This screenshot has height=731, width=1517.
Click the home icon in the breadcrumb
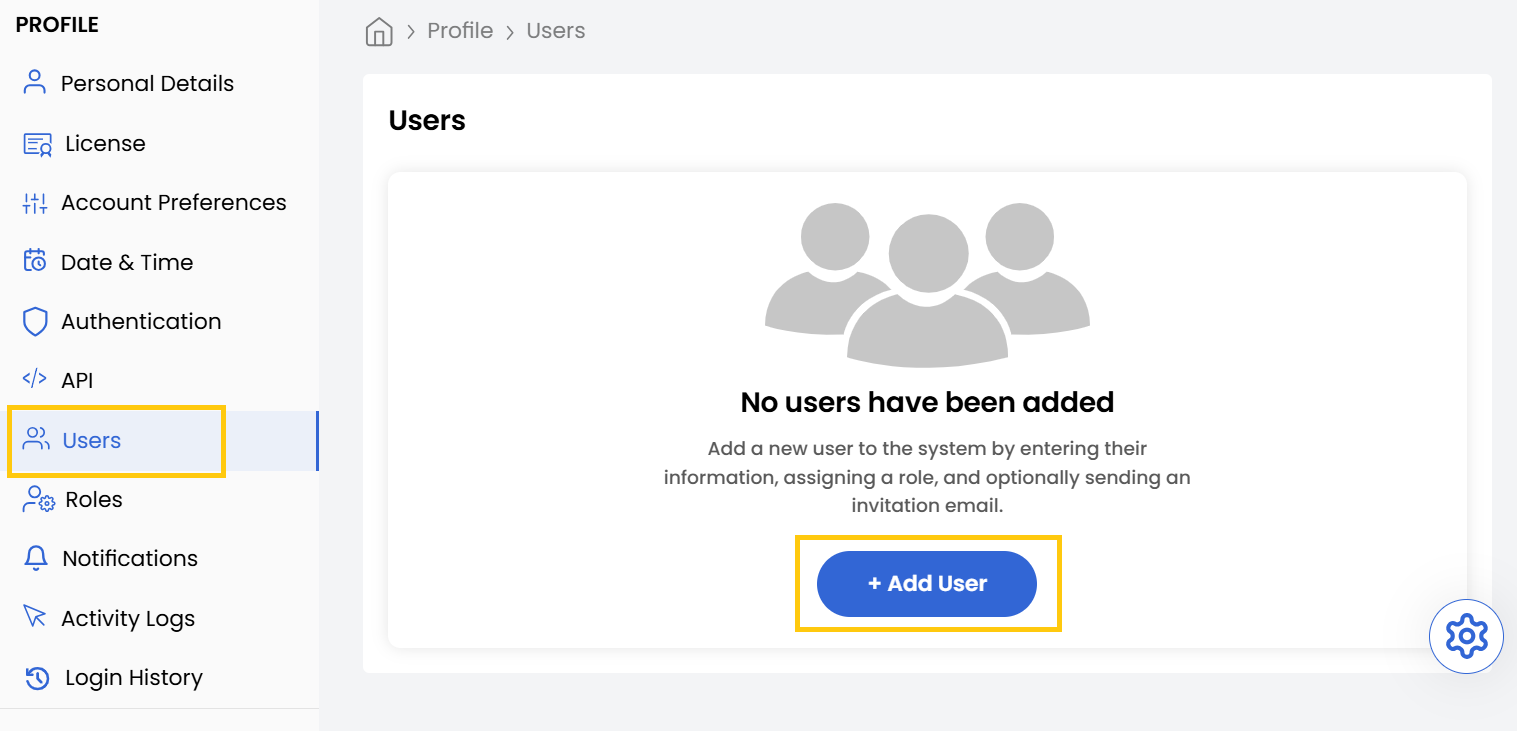[x=378, y=31]
